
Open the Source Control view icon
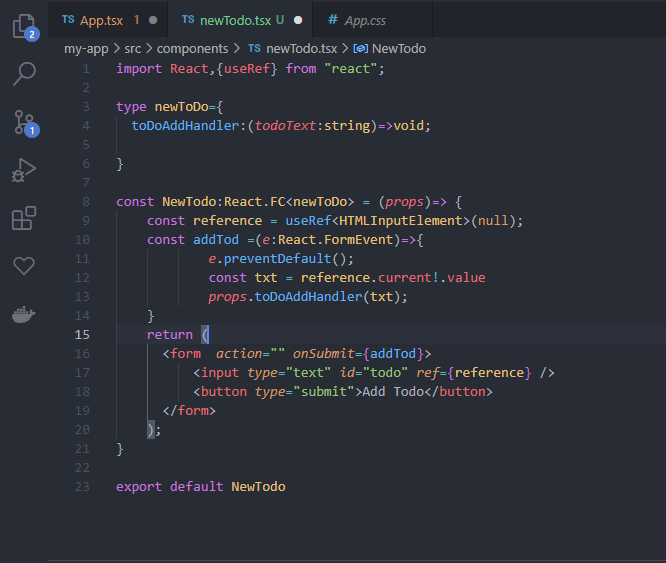click(x=24, y=122)
